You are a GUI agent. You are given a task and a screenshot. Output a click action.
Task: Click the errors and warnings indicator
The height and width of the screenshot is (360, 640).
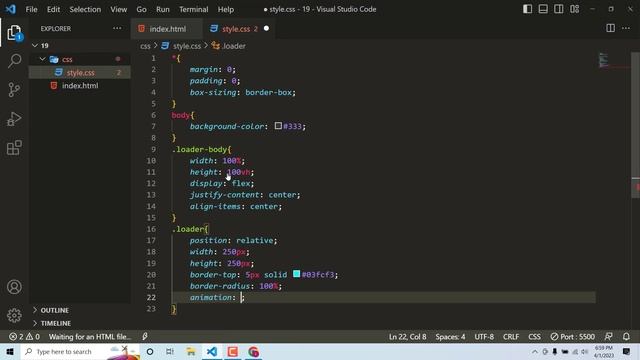24,337
